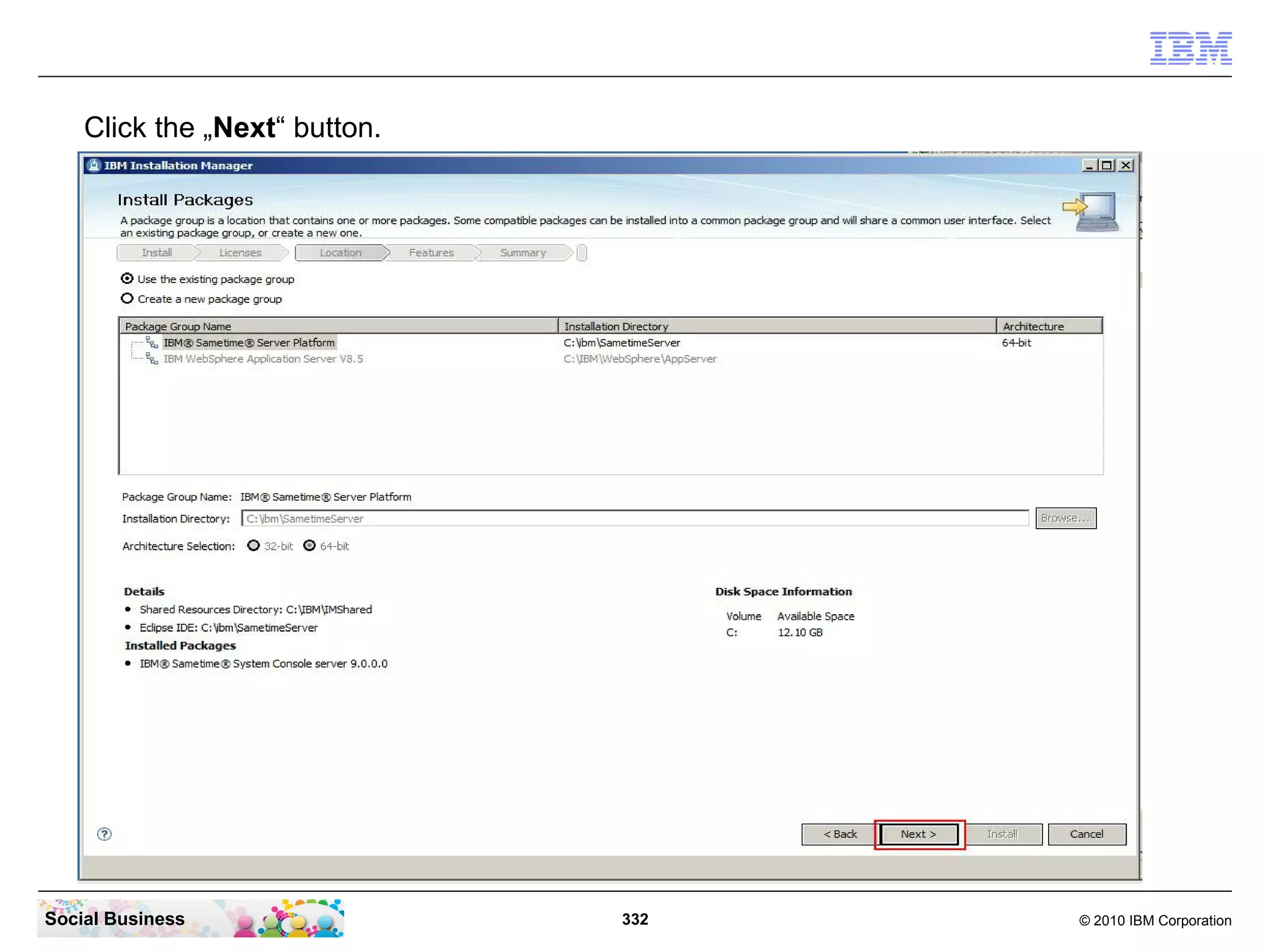1270x952 pixels.
Task: Close the Installation Manager window
Action: [x=1126, y=165]
